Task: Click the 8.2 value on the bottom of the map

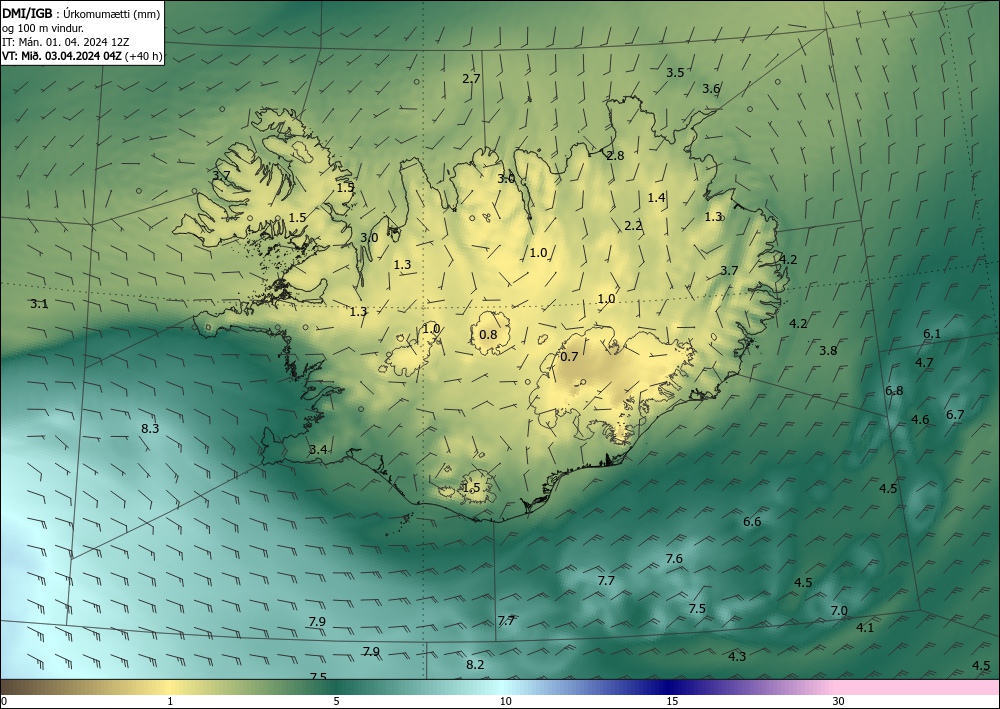Action: [x=475, y=665]
